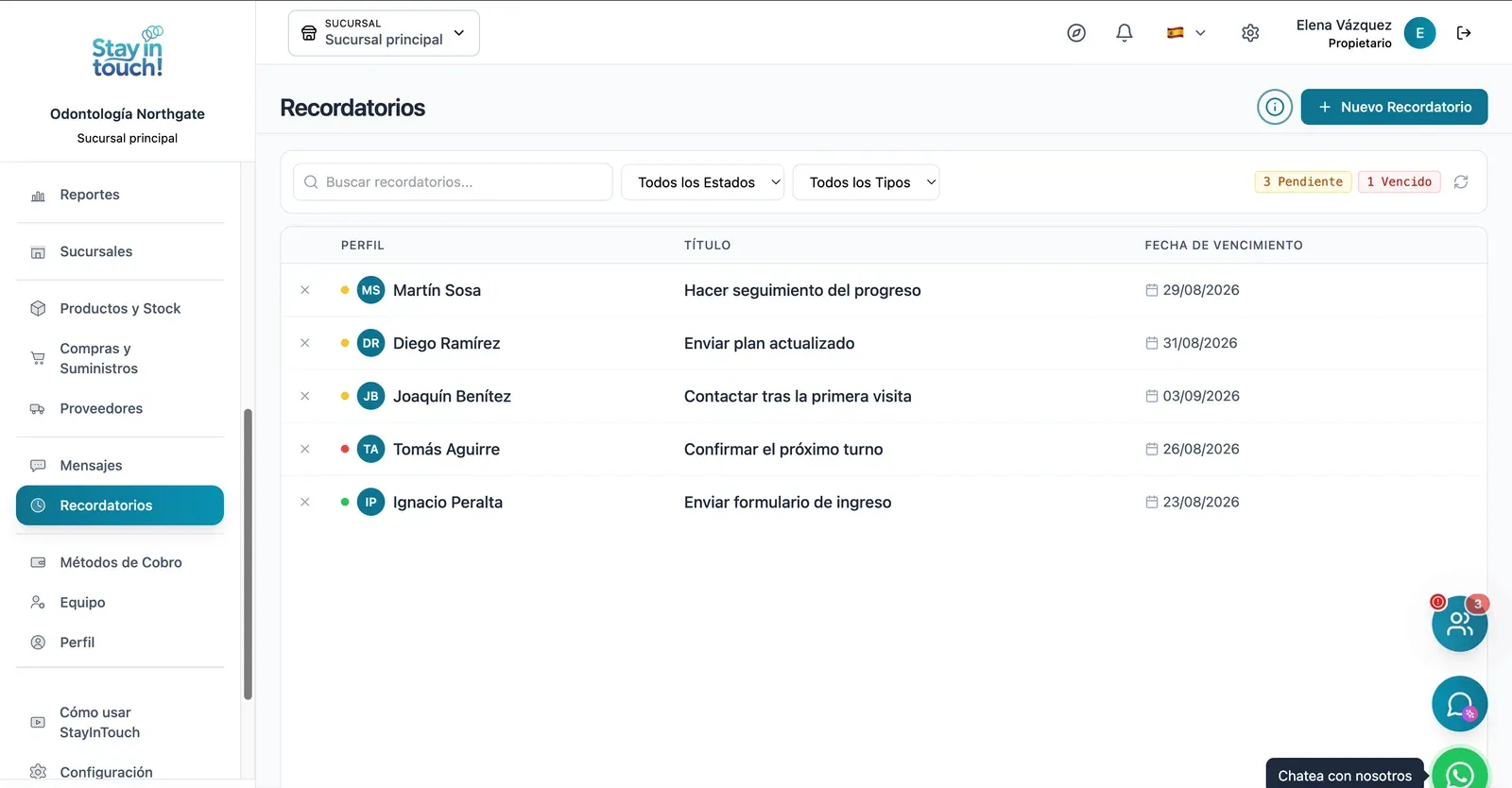Viewport: 1512px width, 788px height.
Task: Go to Equipo page
Action: (120, 602)
